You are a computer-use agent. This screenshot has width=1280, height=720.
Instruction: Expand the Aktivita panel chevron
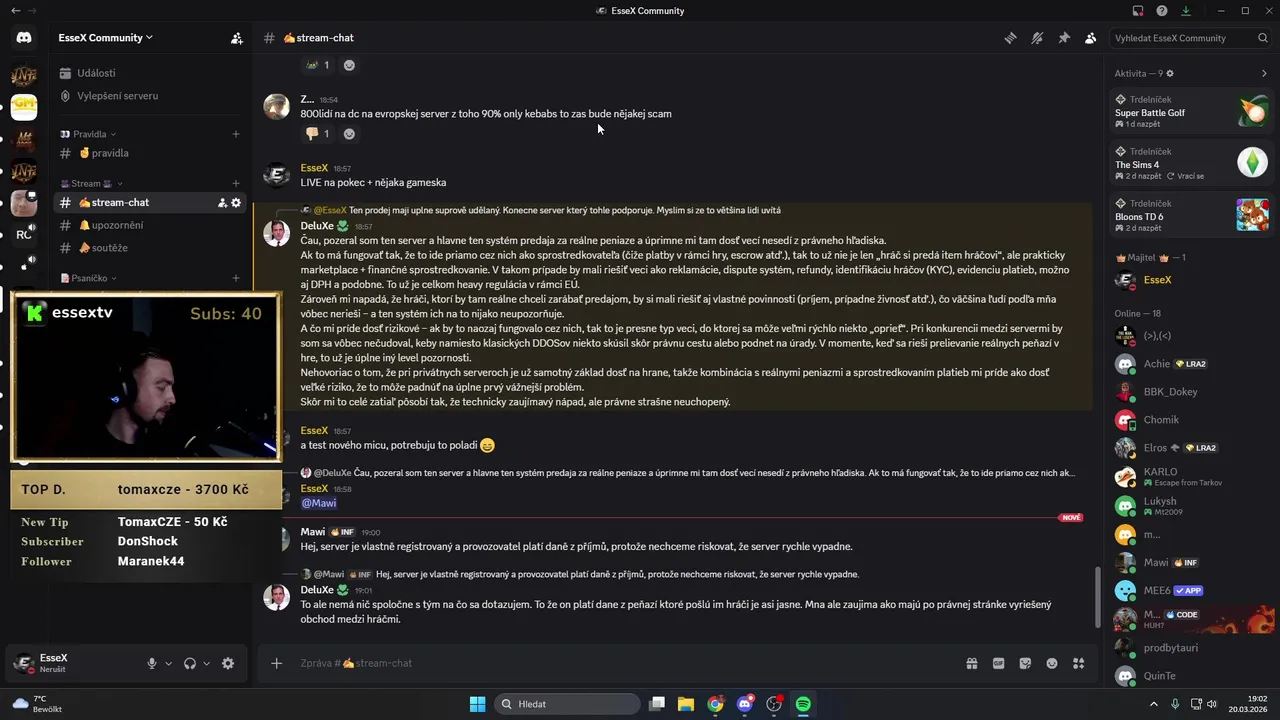click(x=1264, y=73)
